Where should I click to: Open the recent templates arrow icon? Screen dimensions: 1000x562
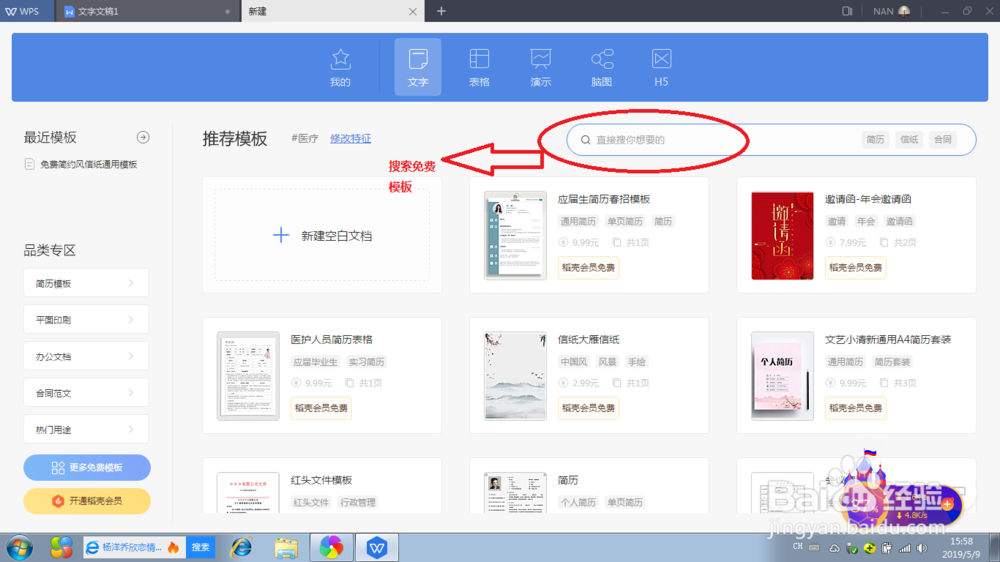143,137
